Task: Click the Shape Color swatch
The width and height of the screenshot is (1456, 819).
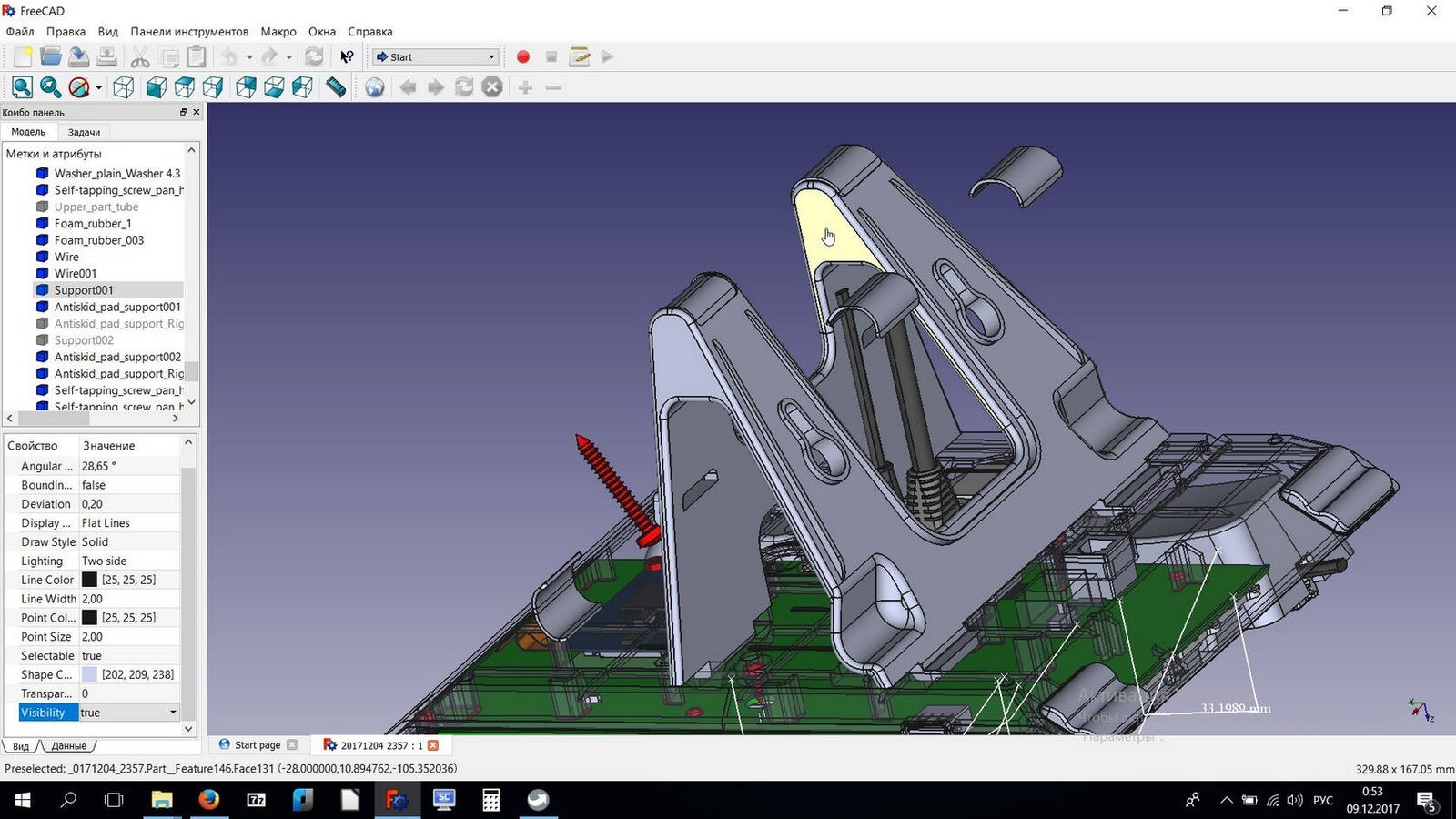Action: click(x=89, y=674)
